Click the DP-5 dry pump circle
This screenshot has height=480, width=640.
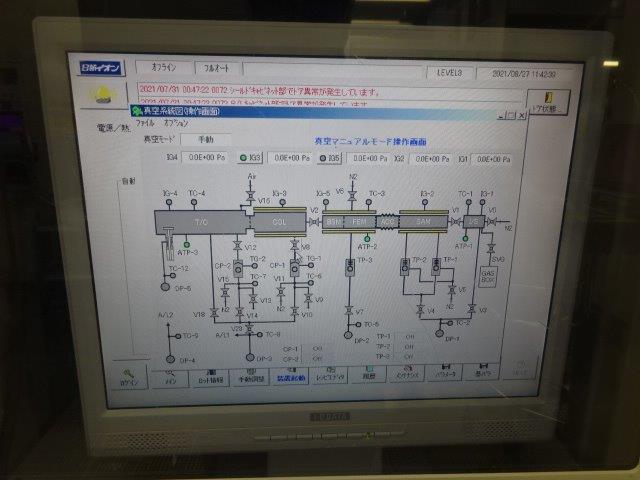pyautogui.click(x=165, y=287)
